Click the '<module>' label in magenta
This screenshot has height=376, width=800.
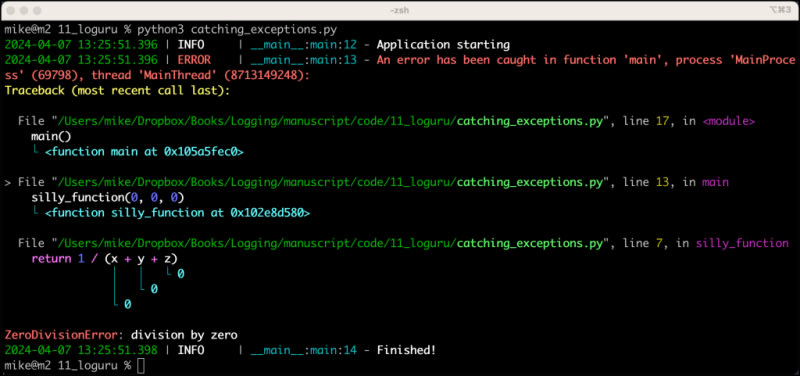point(729,121)
